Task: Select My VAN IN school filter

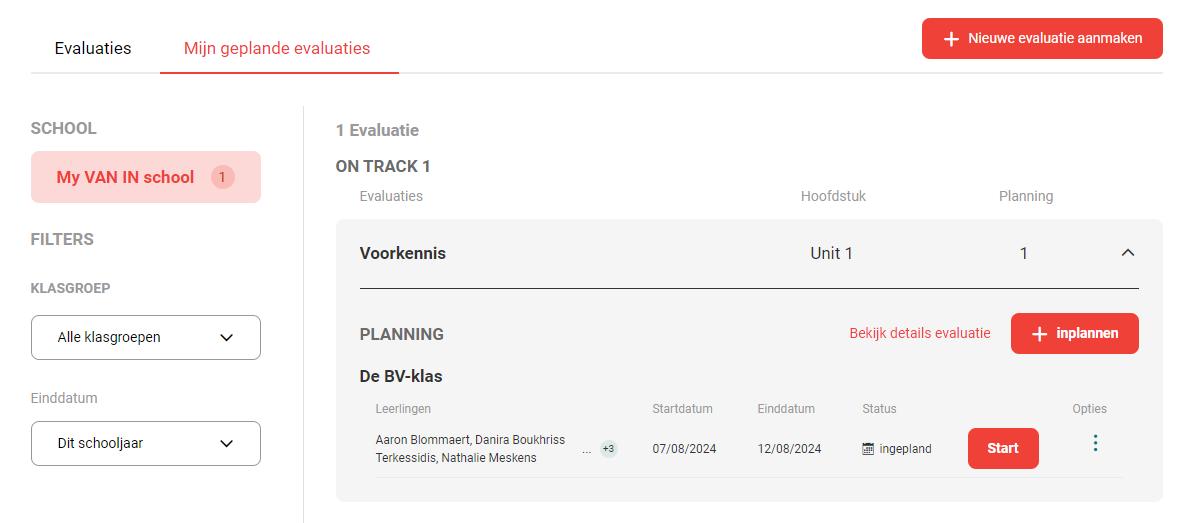Action: (x=146, y=177)
